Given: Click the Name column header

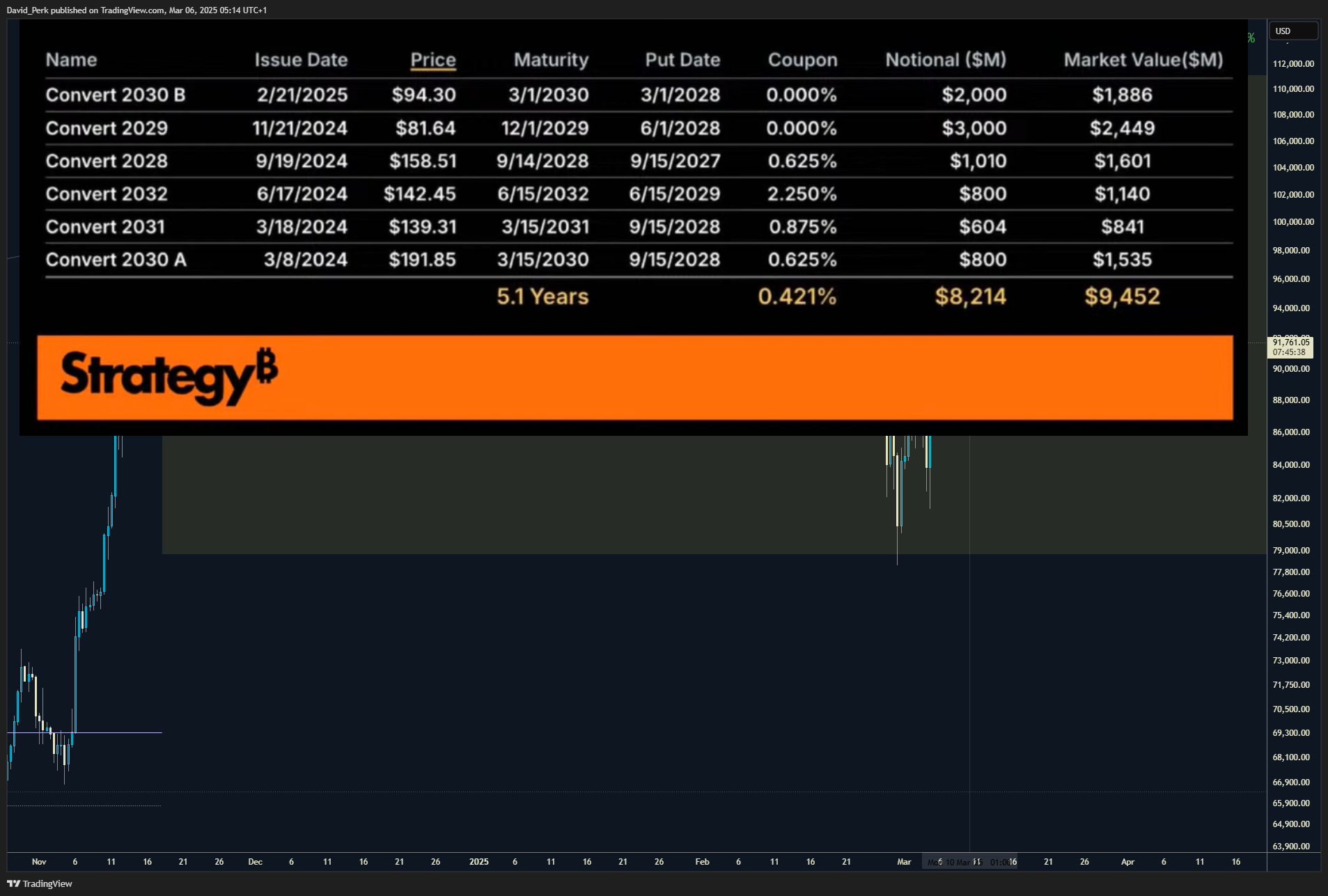Looking at the screenshot, I should pyautogui.click(x=71, y=60).
